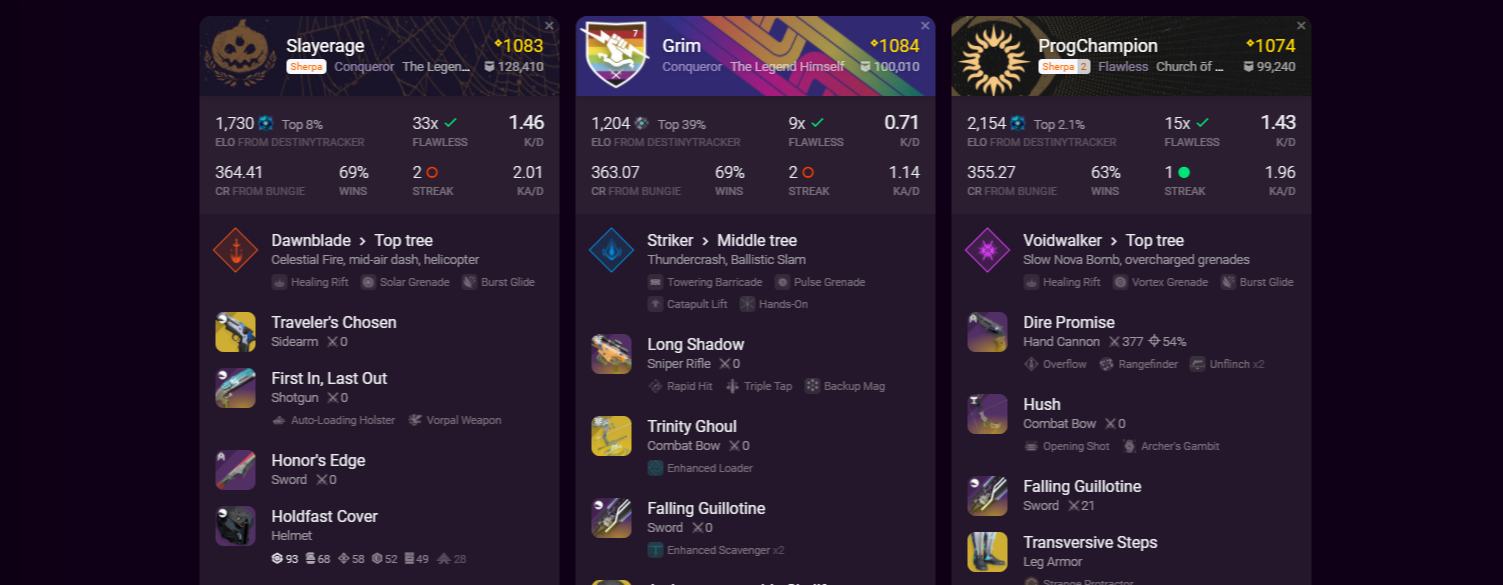Click the Trinity Ghoul bow icon
The image size is (1503, 585).
(611, 436)
